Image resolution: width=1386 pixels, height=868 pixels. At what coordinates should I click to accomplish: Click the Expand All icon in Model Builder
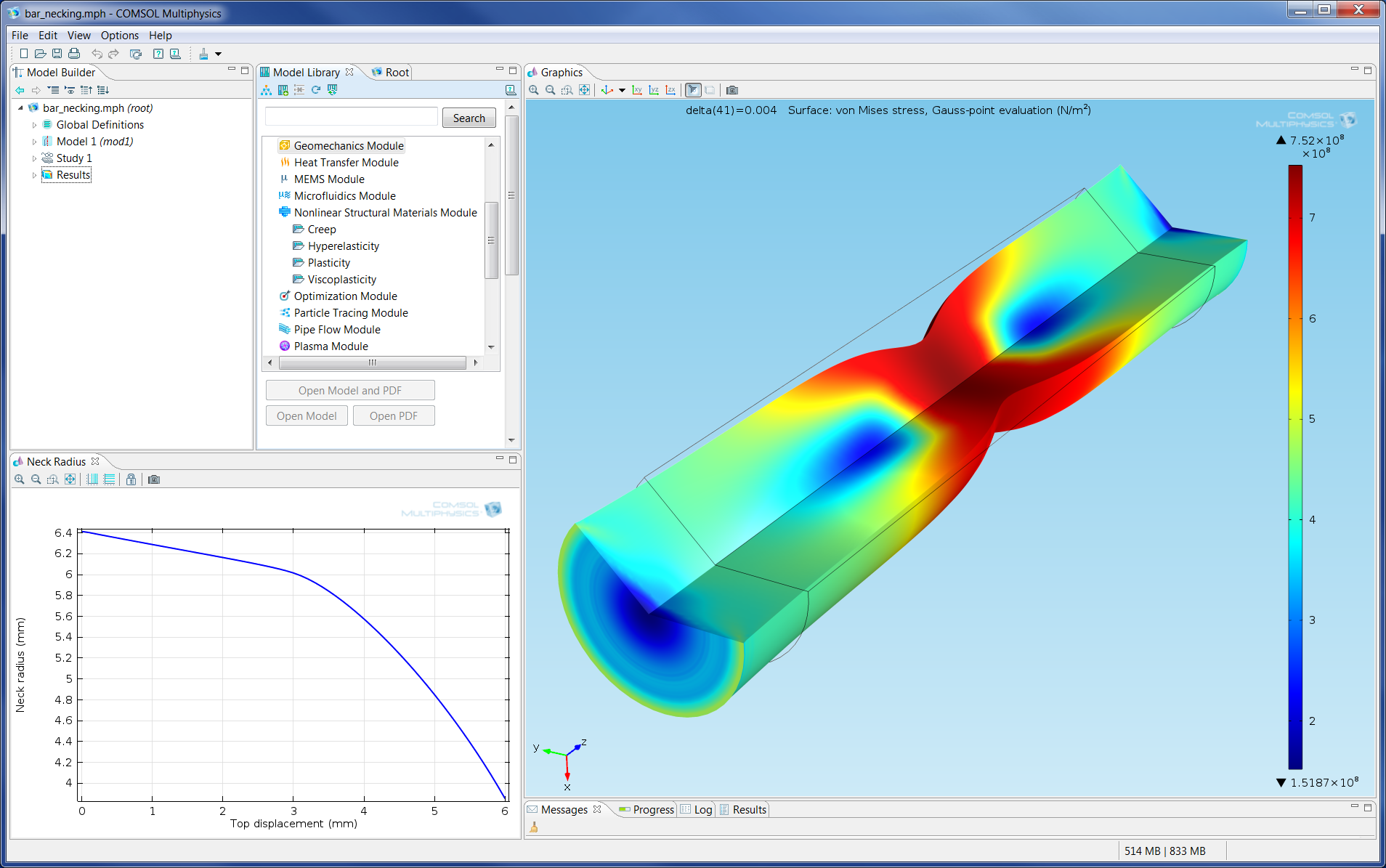(x=53, y=90)
